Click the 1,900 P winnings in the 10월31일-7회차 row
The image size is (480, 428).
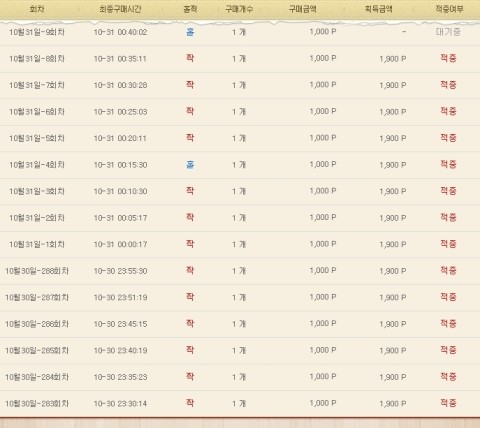(x=393, y=85)
